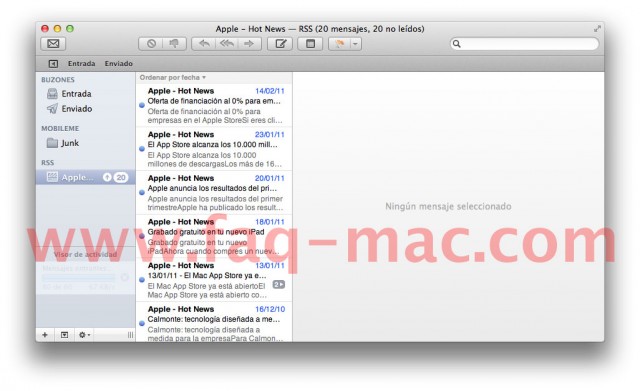Click unread dot of 16/12/10 message
Screen dimensions: 640x391
coord(142,323)
